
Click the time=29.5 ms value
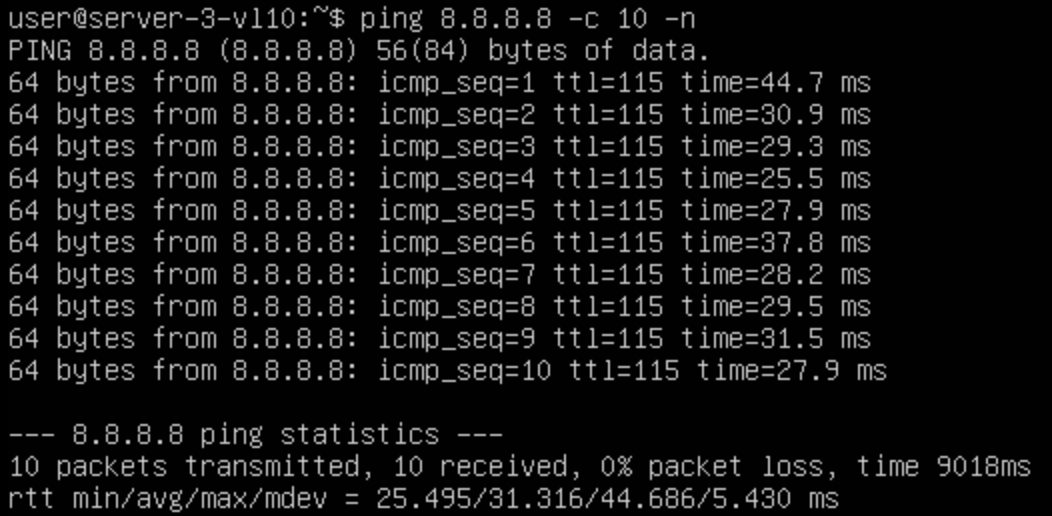point(776,306)
